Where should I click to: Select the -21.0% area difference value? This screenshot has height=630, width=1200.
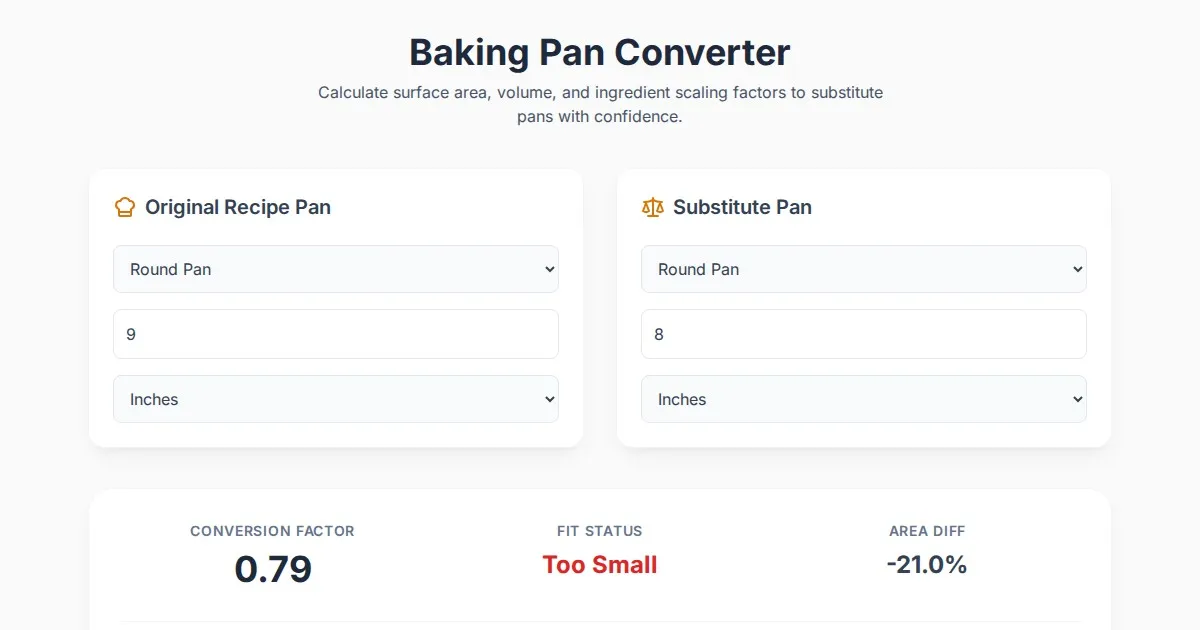(927, 565)
